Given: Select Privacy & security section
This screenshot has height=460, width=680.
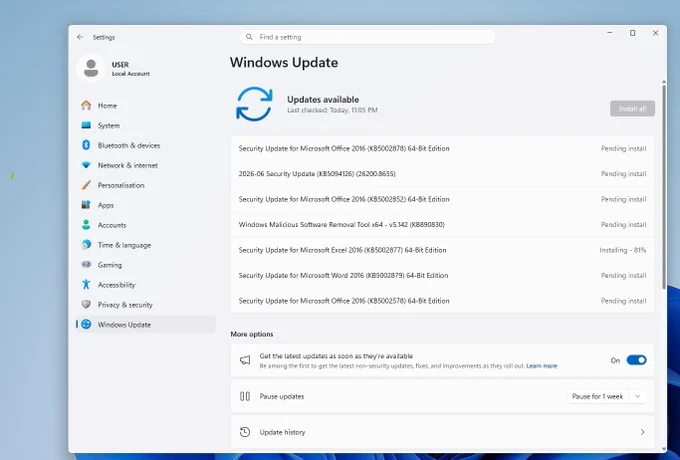Looking at the screenshot, I should coord(146,305).
